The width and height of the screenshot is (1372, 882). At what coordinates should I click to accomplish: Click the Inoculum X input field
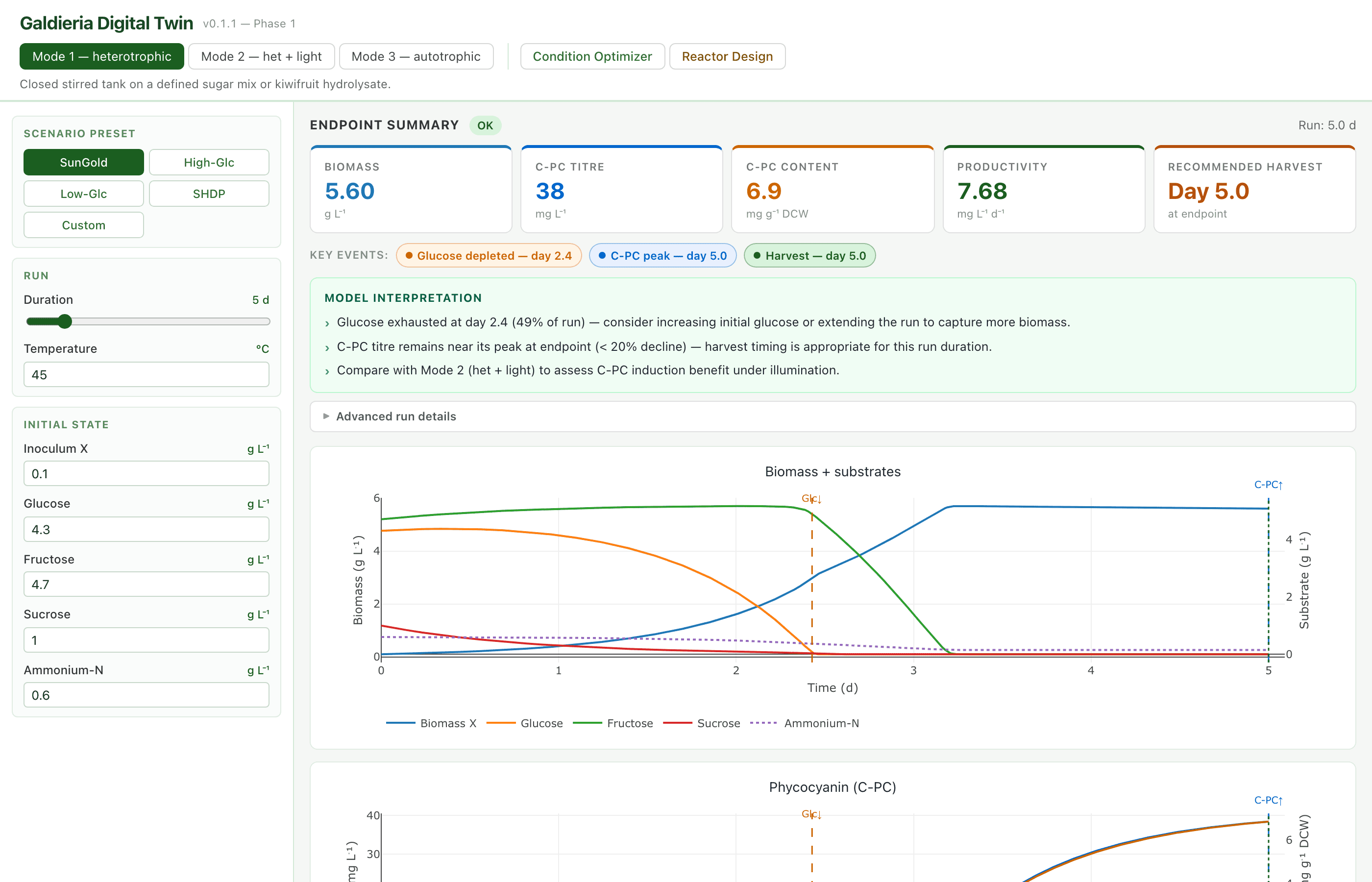(x=147, y=474)
